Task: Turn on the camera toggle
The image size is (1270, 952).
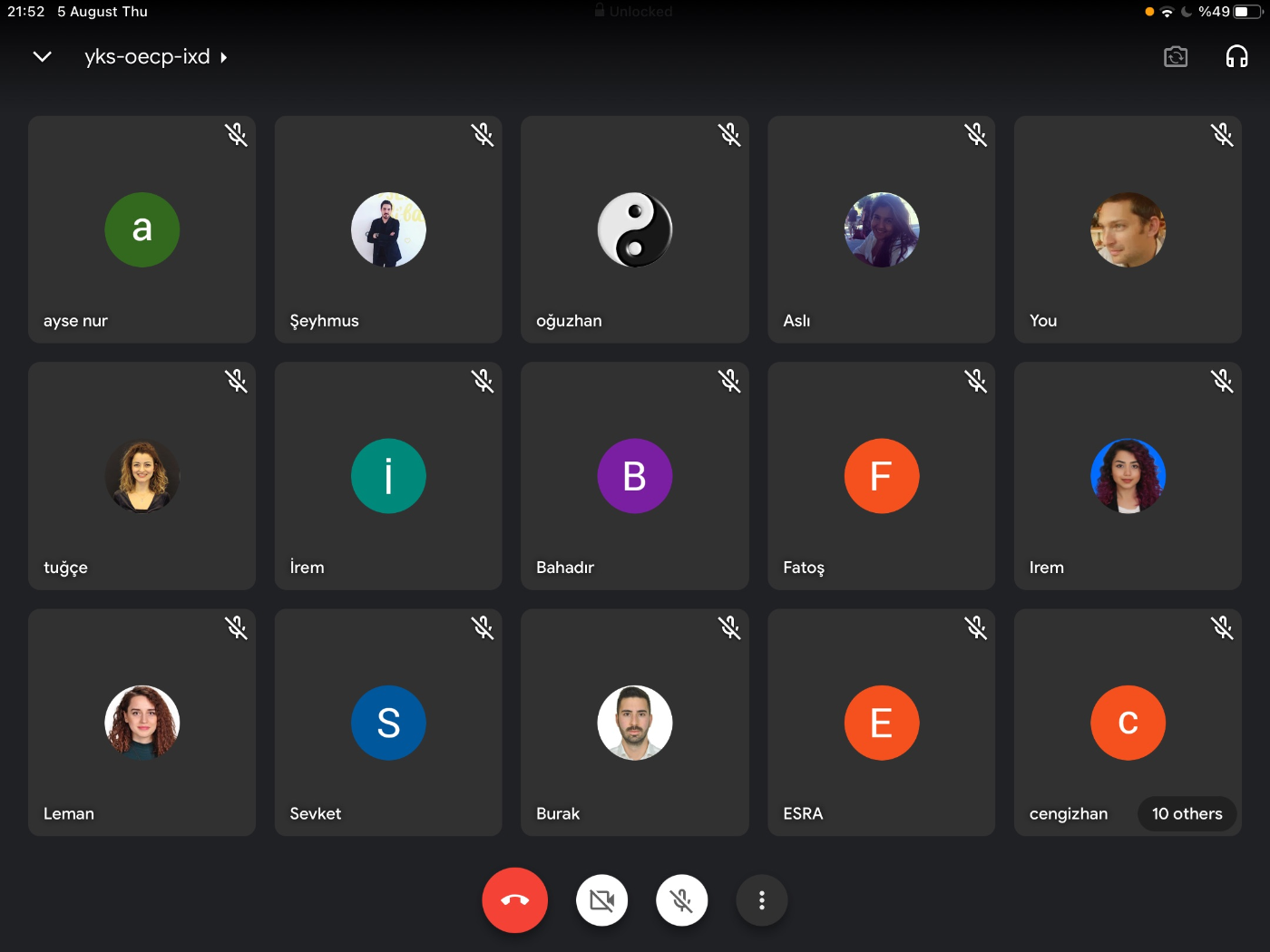Action: [x=601, y=900]
